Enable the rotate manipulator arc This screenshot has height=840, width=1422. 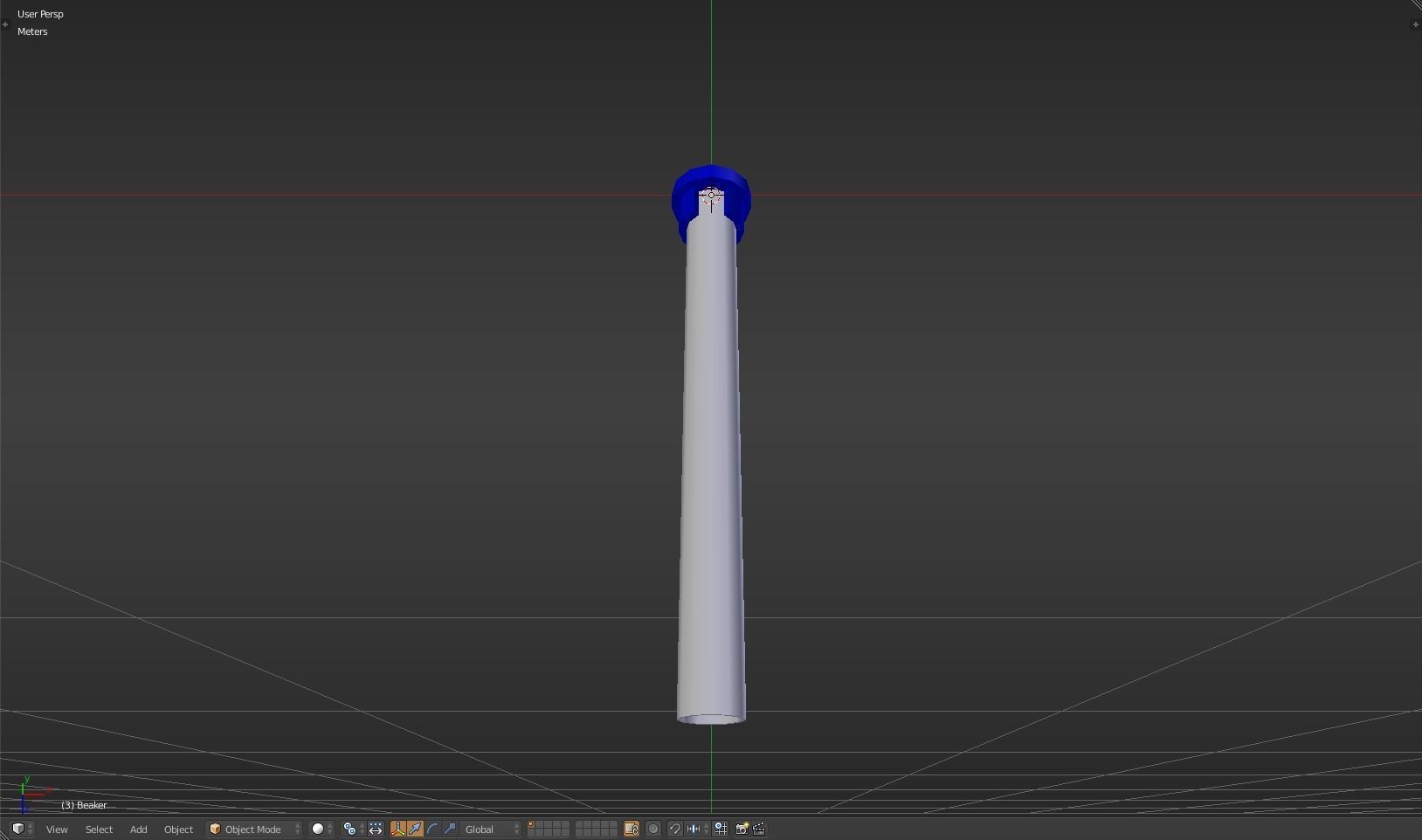(x=432, y=829)
